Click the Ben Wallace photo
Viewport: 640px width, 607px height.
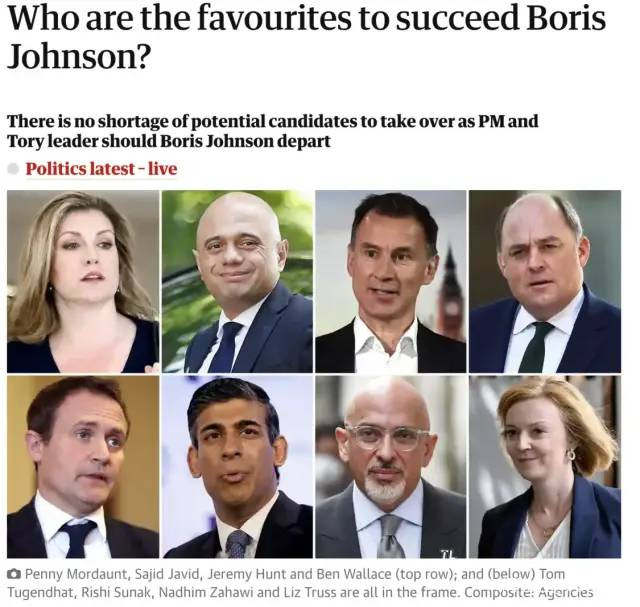coord(545,282)
